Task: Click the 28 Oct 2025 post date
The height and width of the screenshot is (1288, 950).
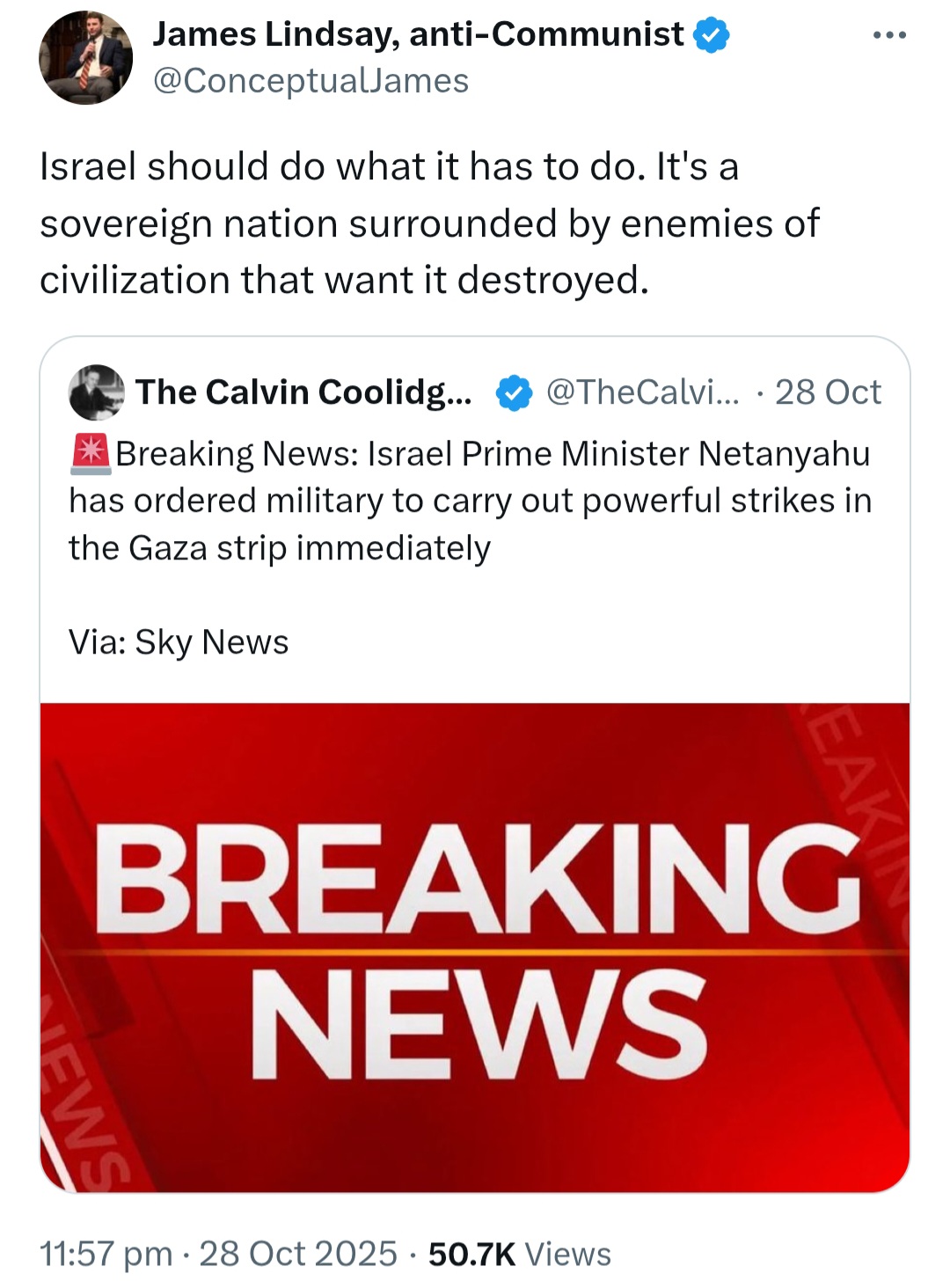Action: tap(298, 1254)
